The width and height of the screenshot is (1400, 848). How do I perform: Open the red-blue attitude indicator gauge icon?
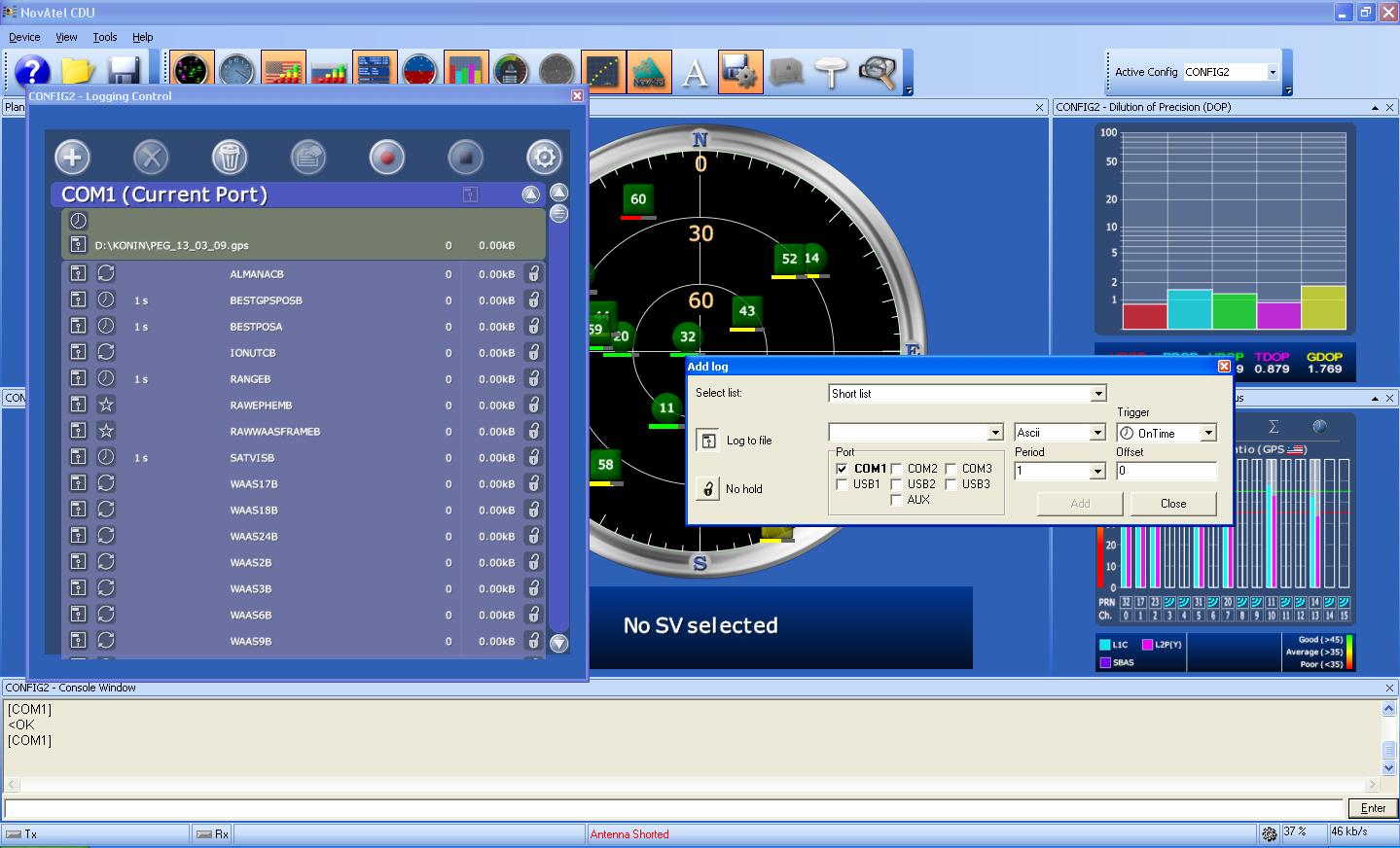coord(420,72)
